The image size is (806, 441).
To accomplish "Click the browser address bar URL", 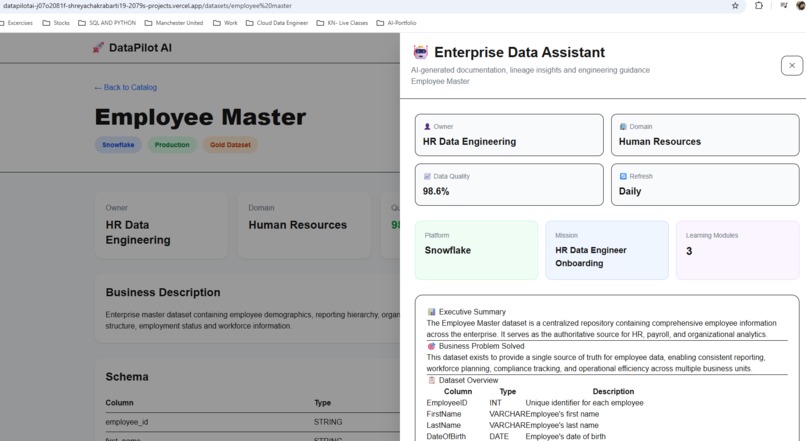I will click(x=147, y=6).
